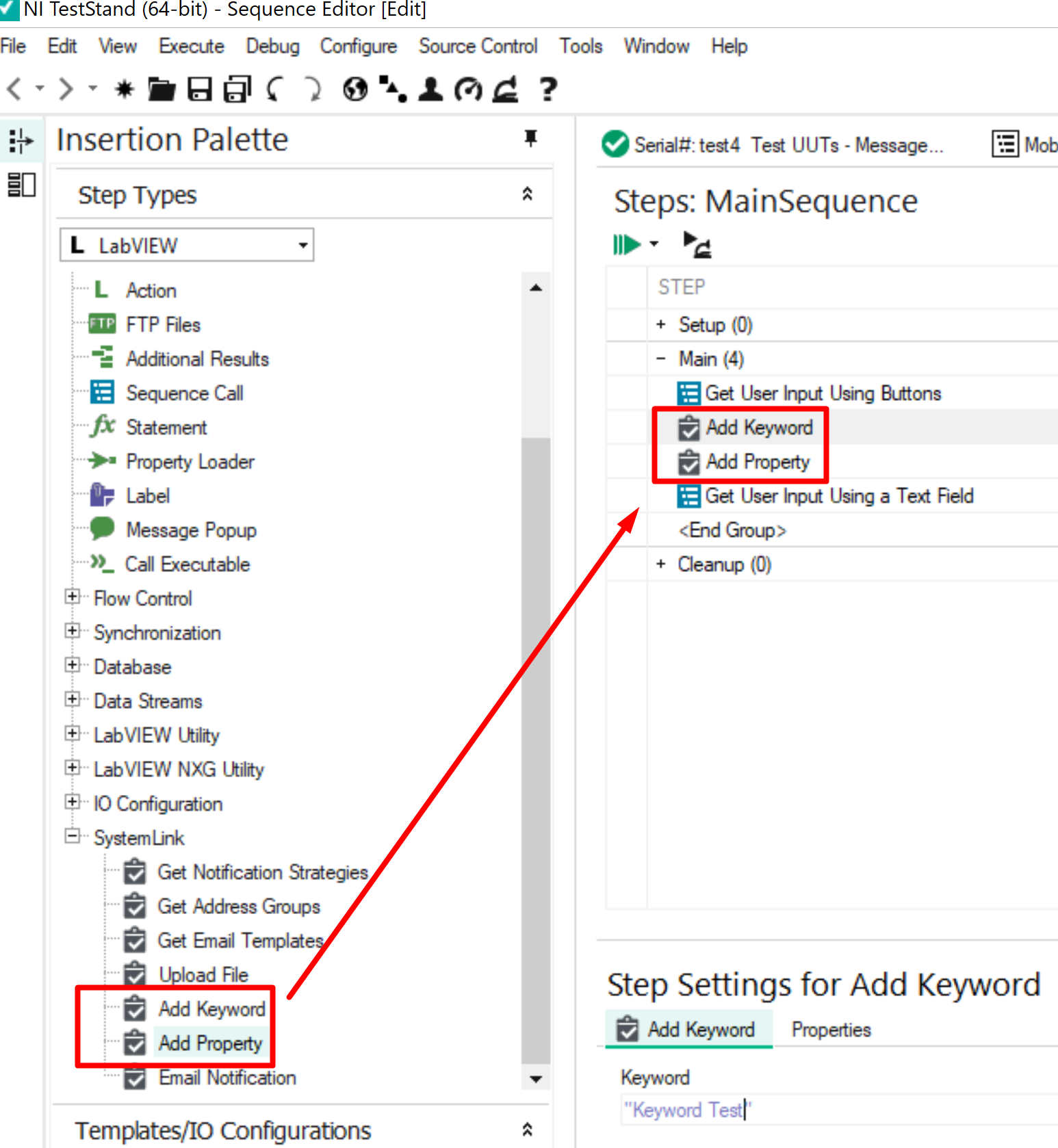Image resolution: width=1058 pixels, height=1148 pixels.
Task: Click the Open File folder icon
Action: (x=162, y=89)
